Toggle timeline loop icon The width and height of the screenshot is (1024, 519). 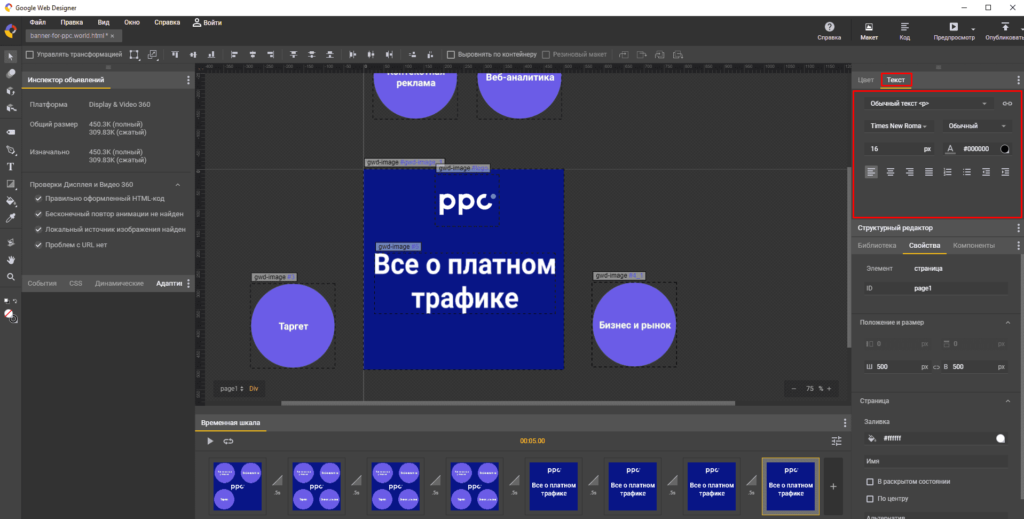coord(228,441)
